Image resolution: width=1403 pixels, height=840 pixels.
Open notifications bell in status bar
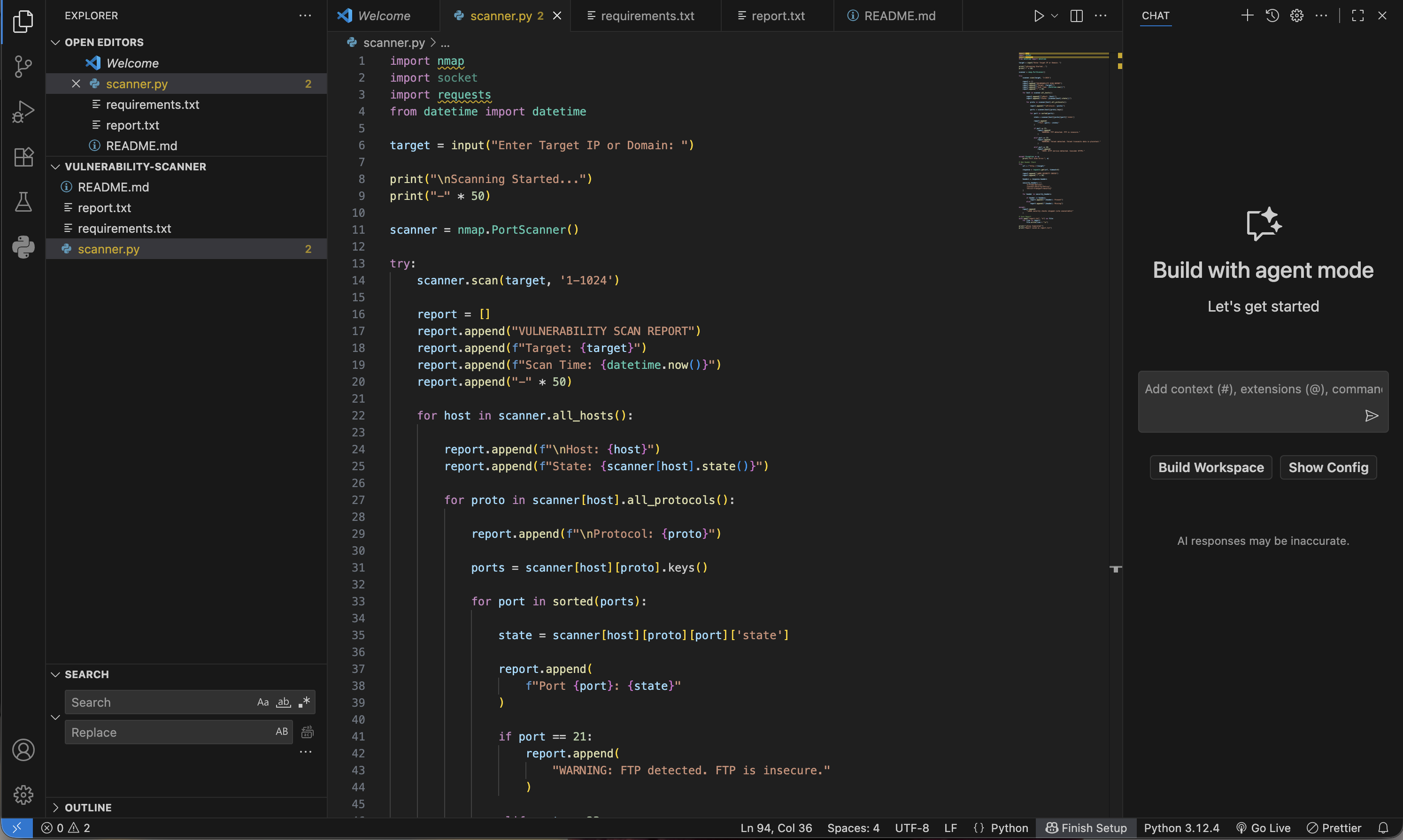coord(1383,827)
